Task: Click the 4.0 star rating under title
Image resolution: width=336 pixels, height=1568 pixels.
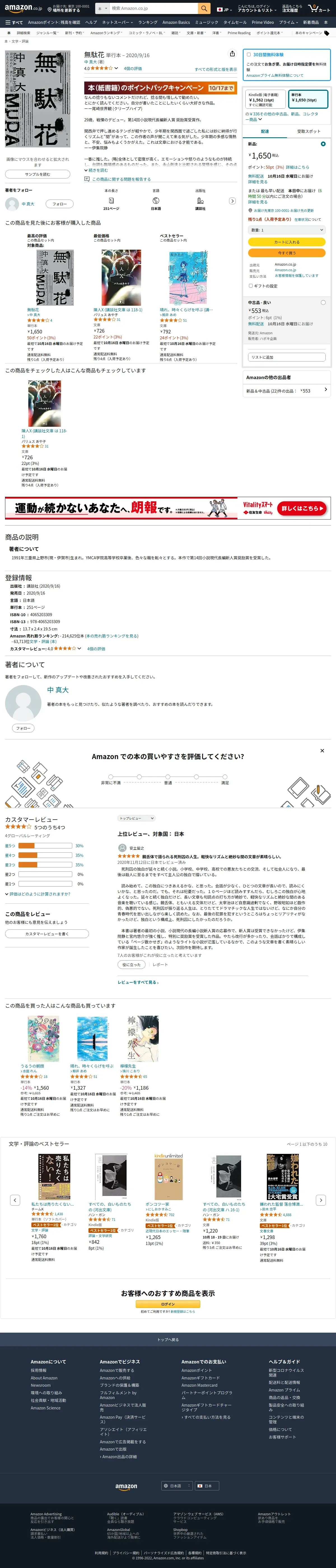Action: (x=101, y=68)
